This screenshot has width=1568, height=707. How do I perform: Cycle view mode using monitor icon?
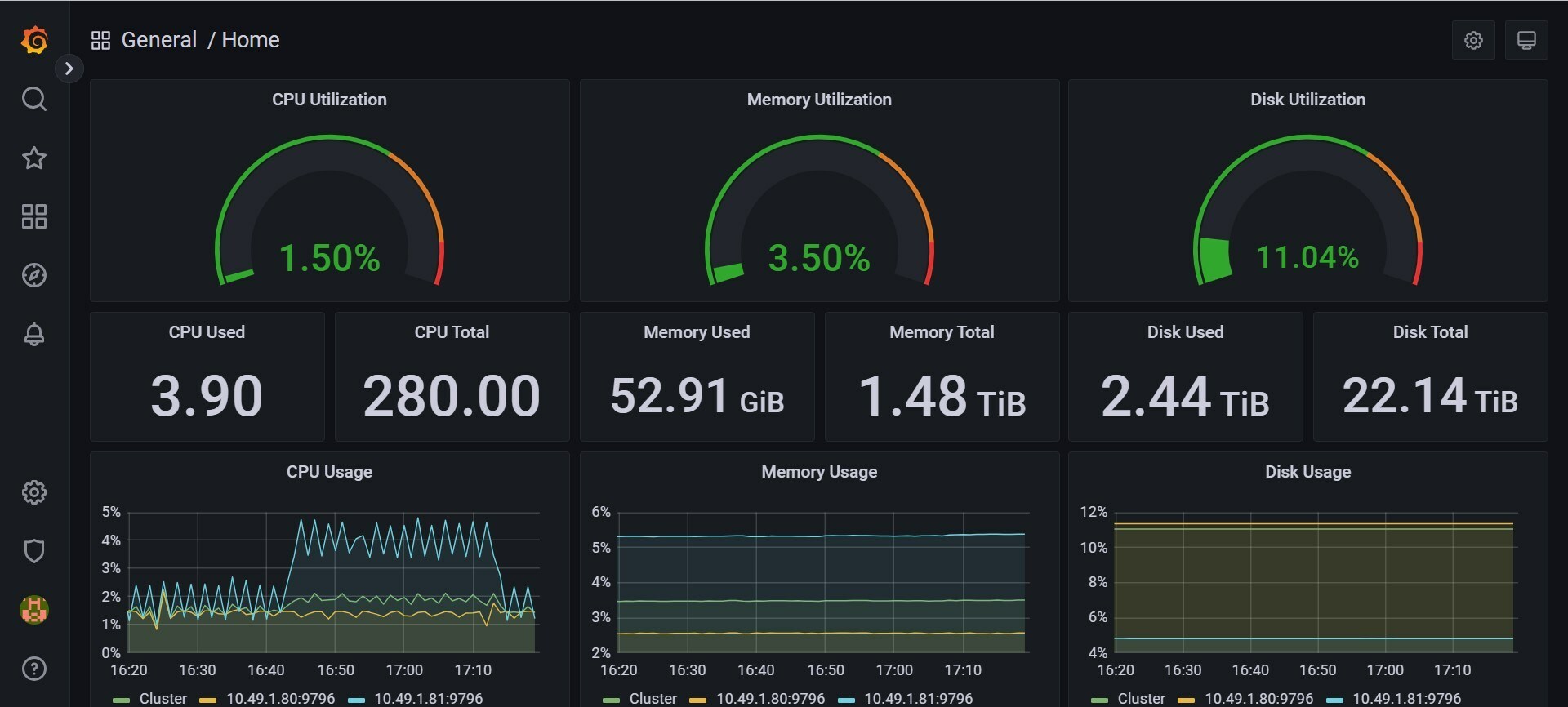pos(1526,40)
